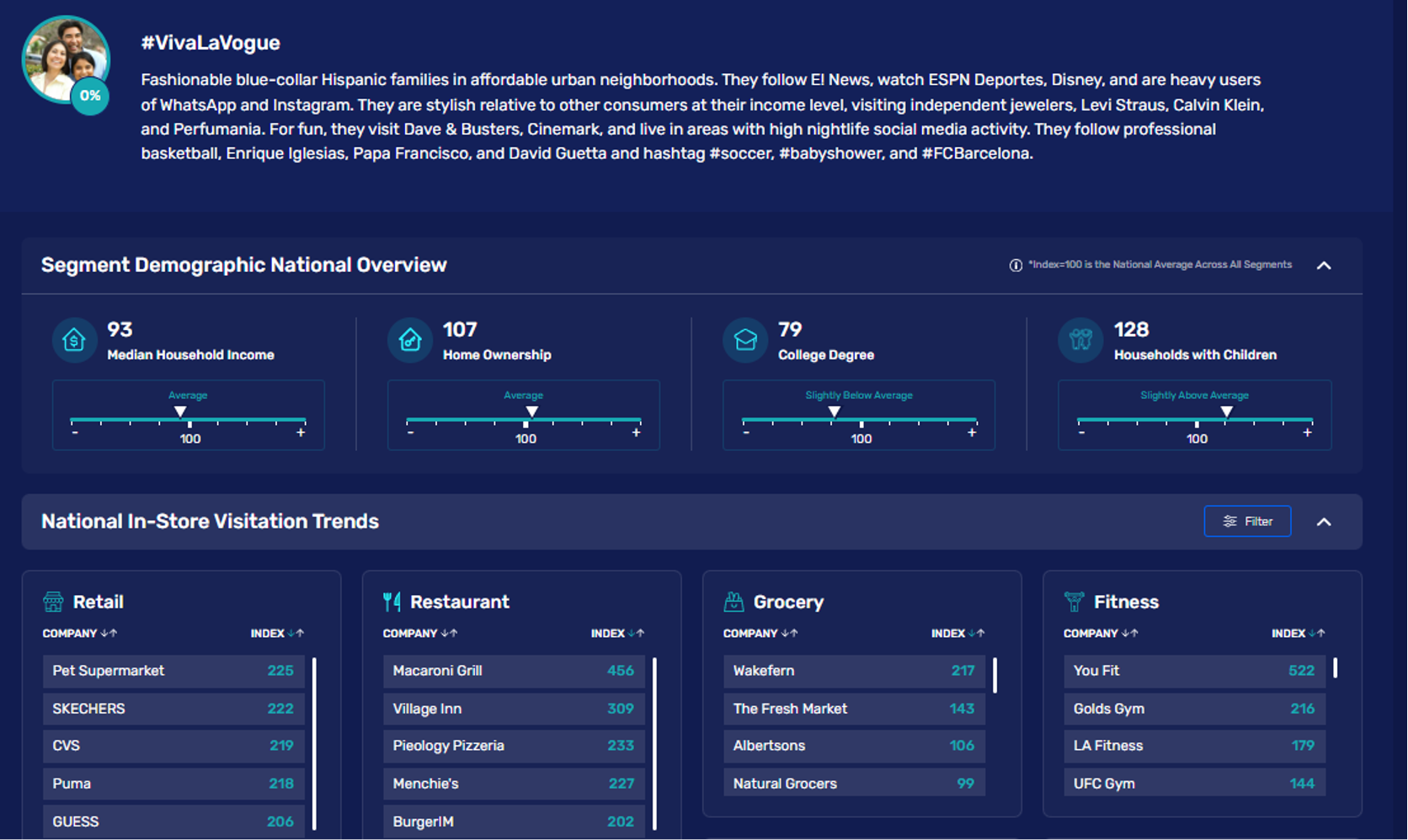The height and width of the screenshot is (840, 1408).
Task: Click the Restaurant category heading
Action: coord(459,602)
